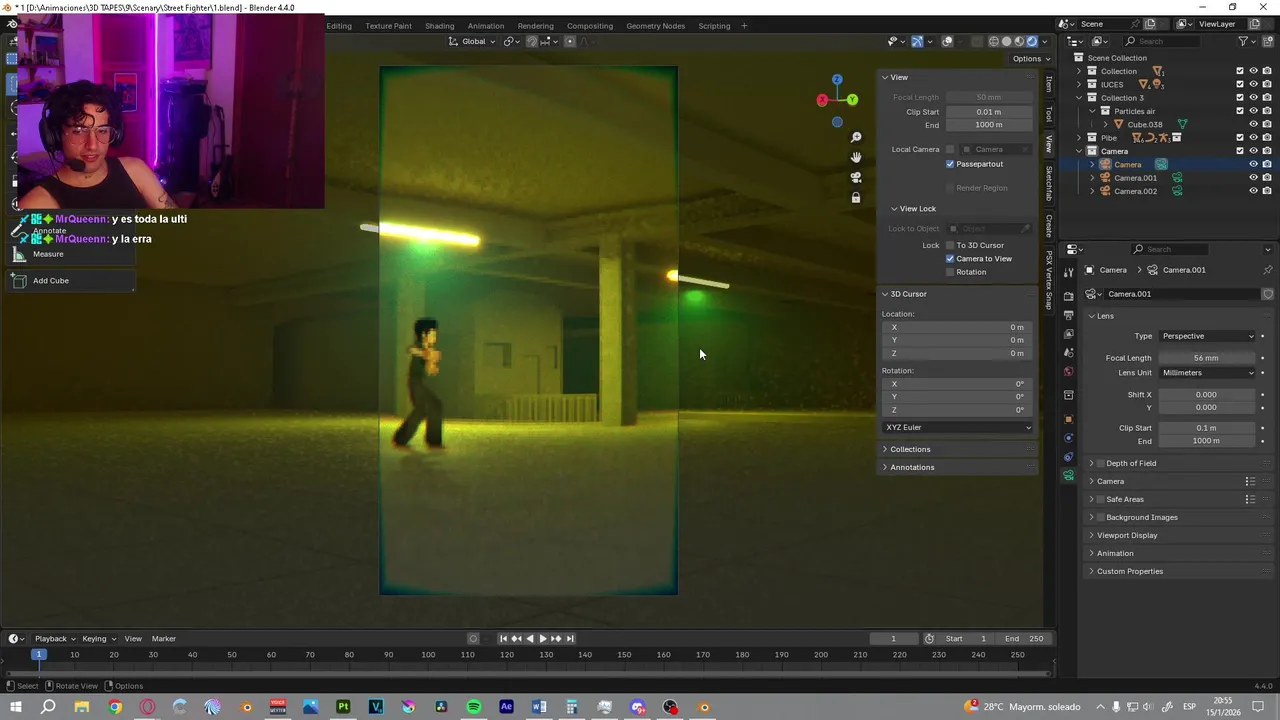
Task: Switch to the Shading workspace tab
Action: click(439, 26)
